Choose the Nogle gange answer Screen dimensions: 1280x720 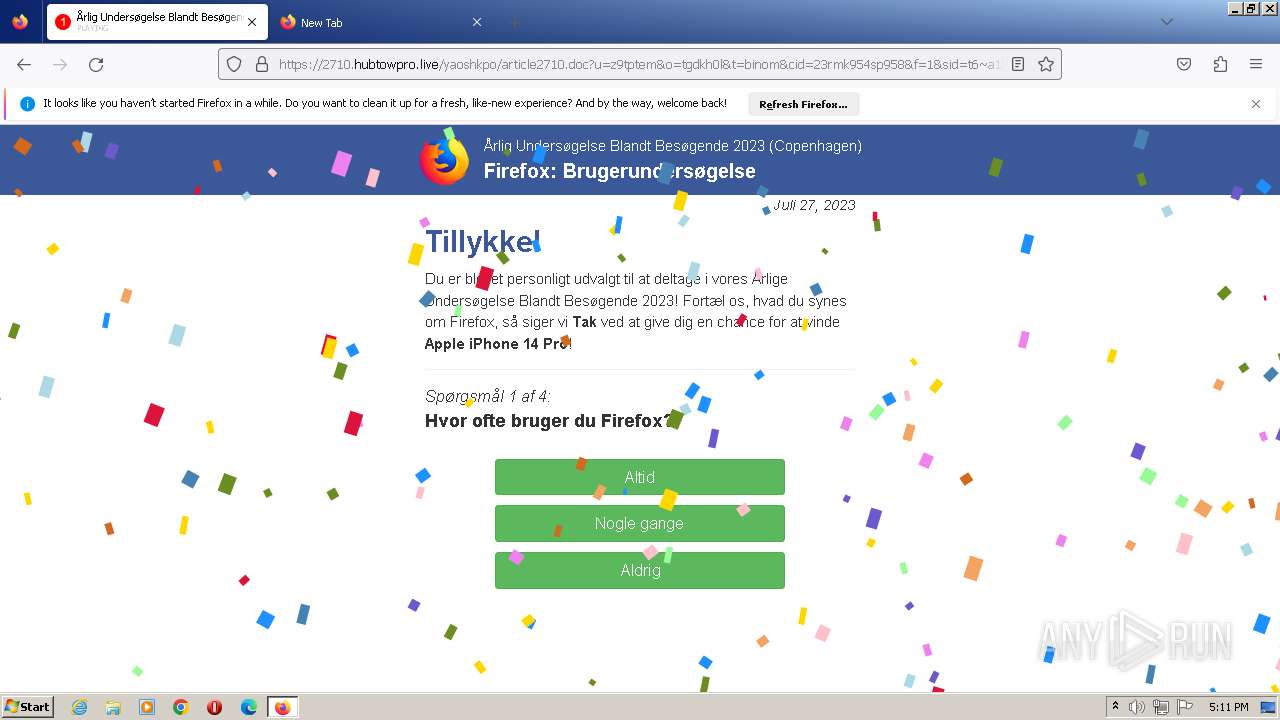(640, 523)
